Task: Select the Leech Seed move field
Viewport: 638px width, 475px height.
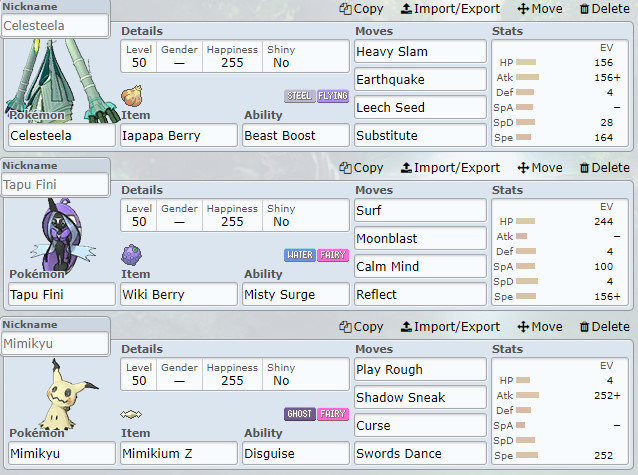Action: coord(420,107)
